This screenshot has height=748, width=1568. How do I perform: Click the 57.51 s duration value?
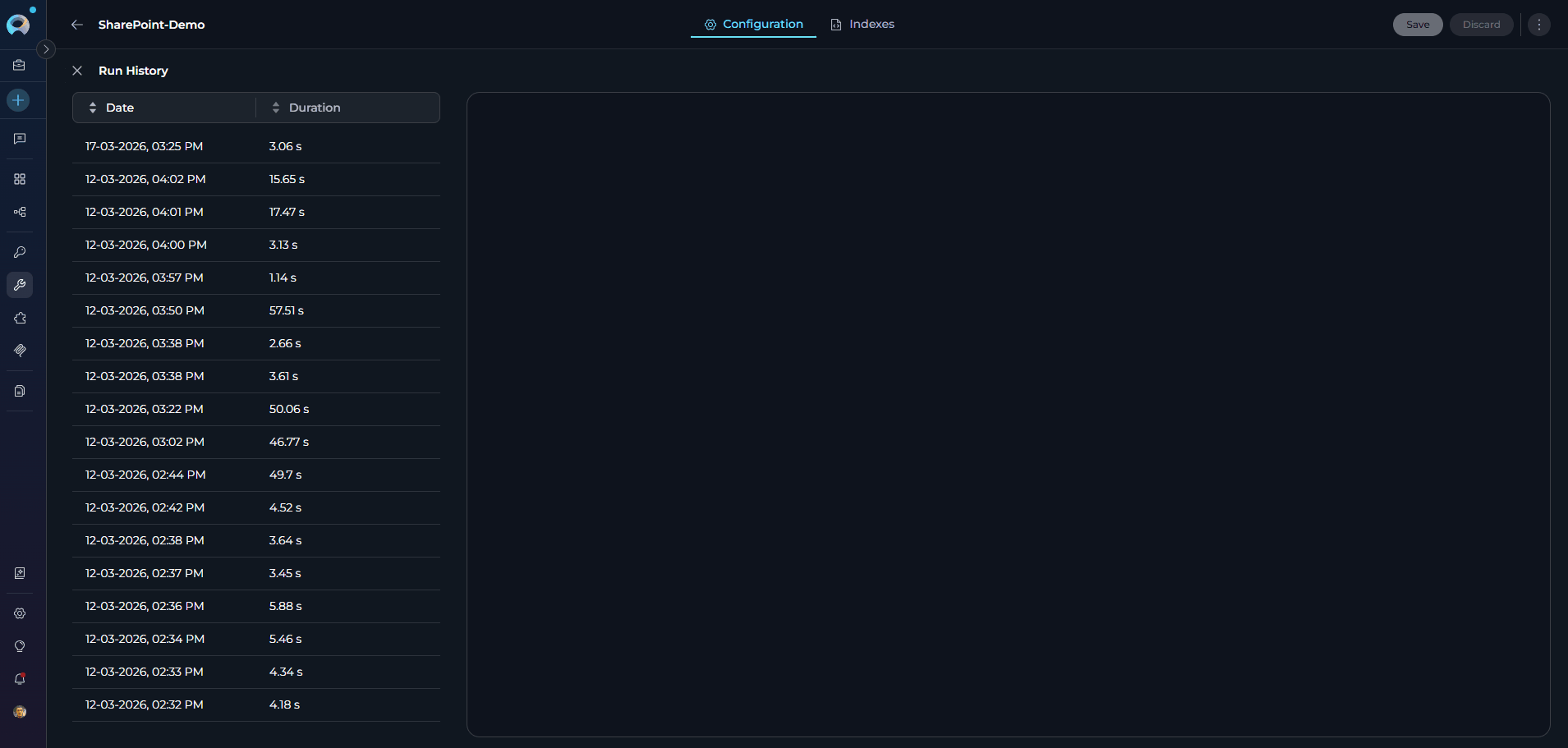(287, 310)
